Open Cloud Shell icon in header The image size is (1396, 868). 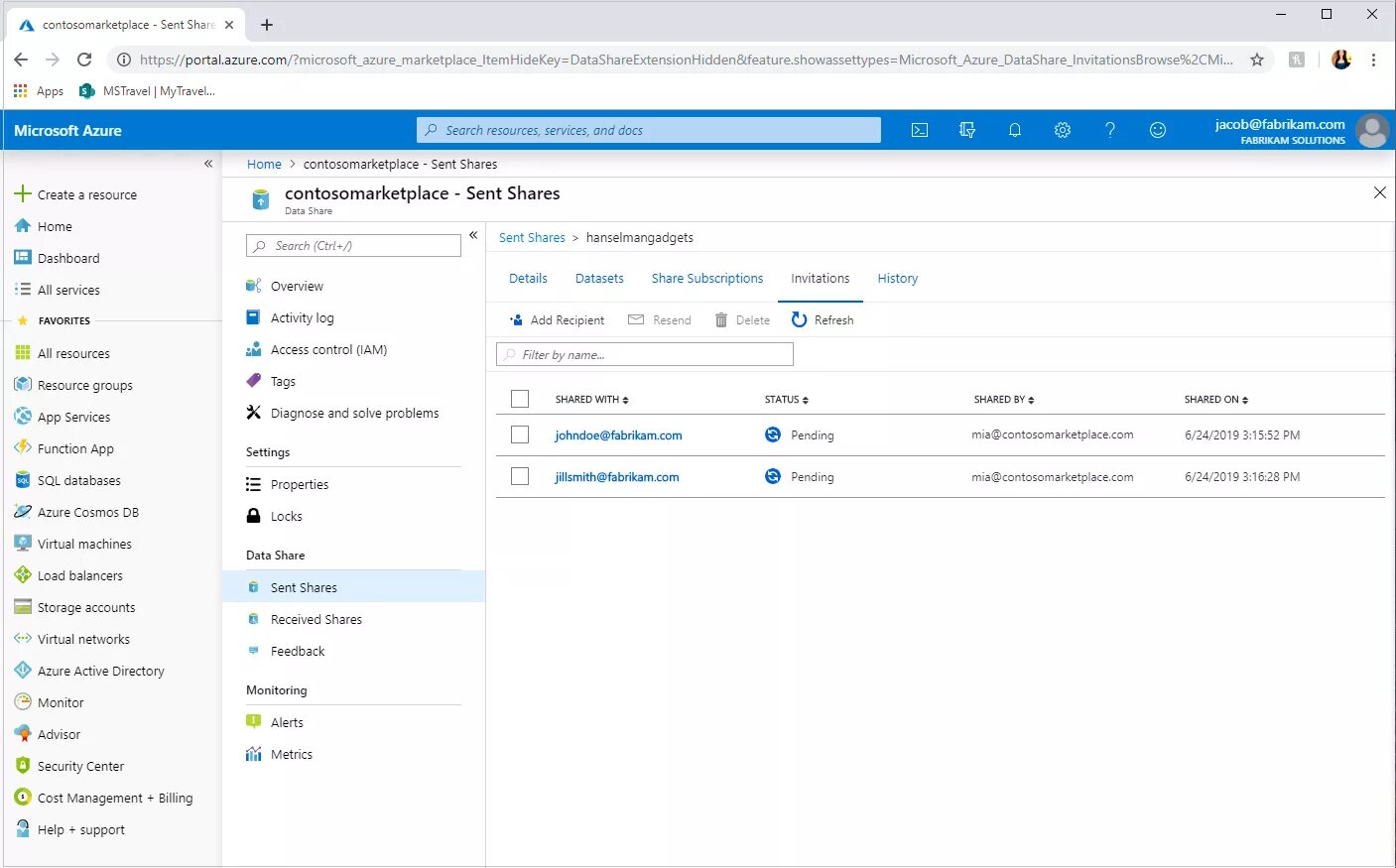[x=920, y=130]
